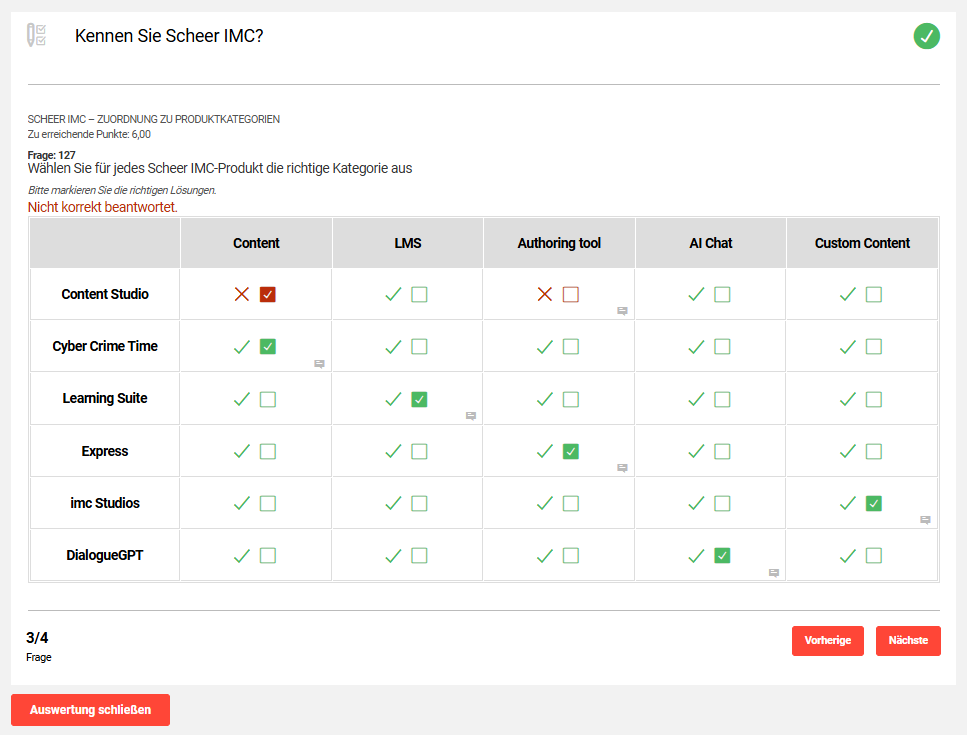Toggle the Content checkbox for Cyber Crime Time
This screenshot has height=735, width=967.
point(268,347)
